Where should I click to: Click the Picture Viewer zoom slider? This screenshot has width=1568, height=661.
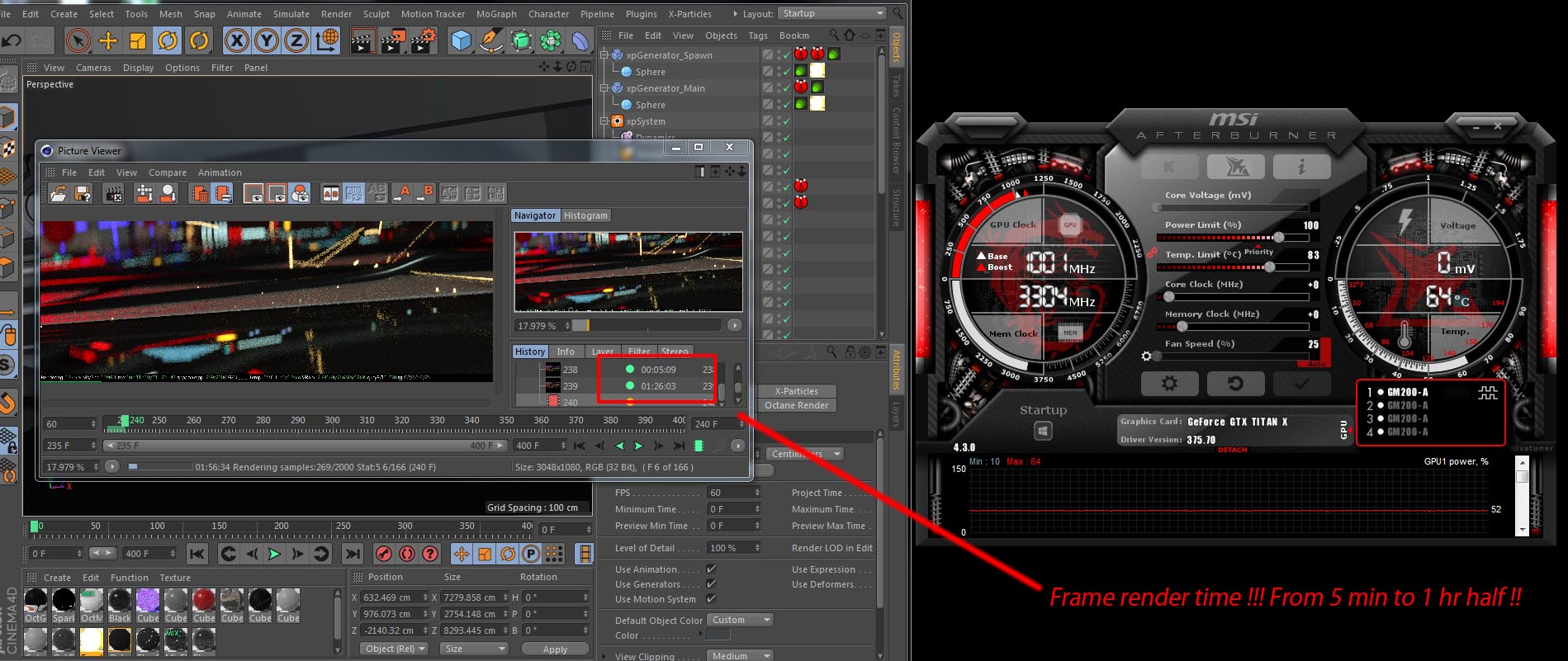(647, 326)
